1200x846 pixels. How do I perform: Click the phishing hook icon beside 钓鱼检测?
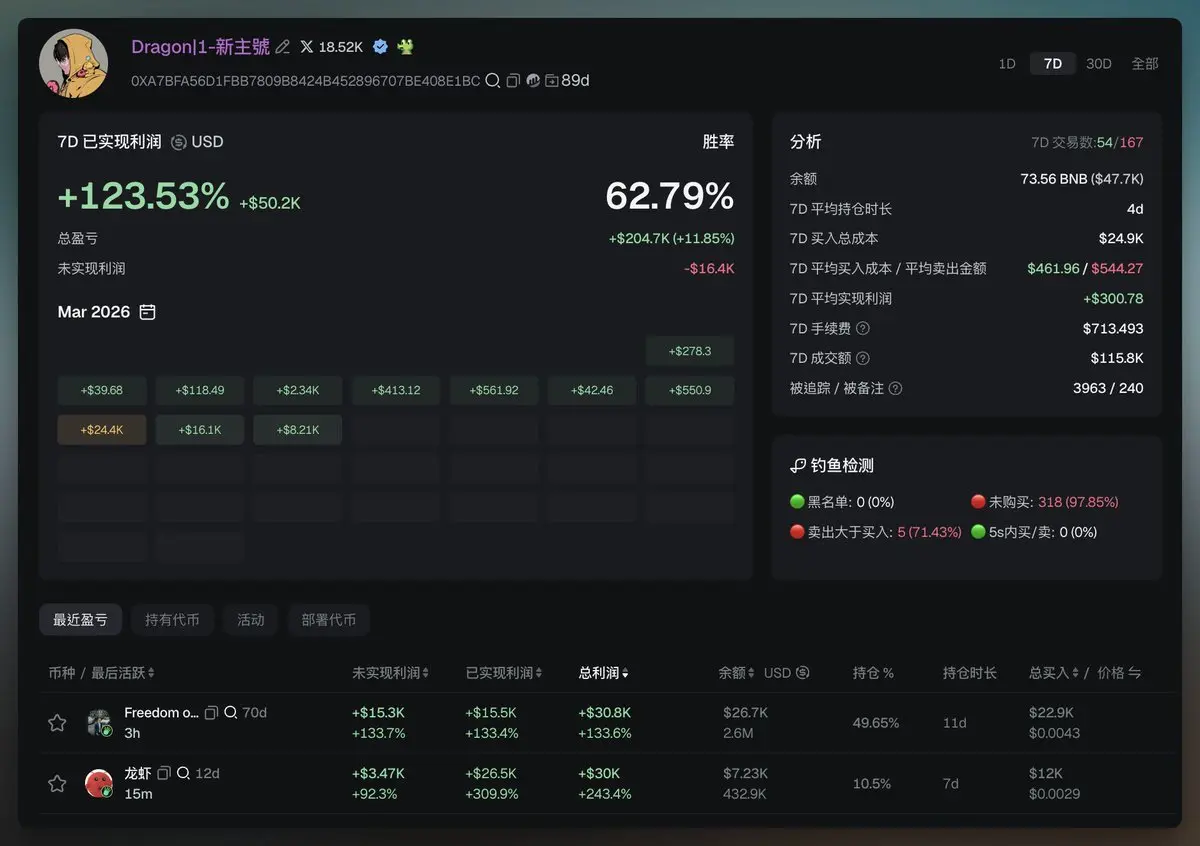pos(798,466)
